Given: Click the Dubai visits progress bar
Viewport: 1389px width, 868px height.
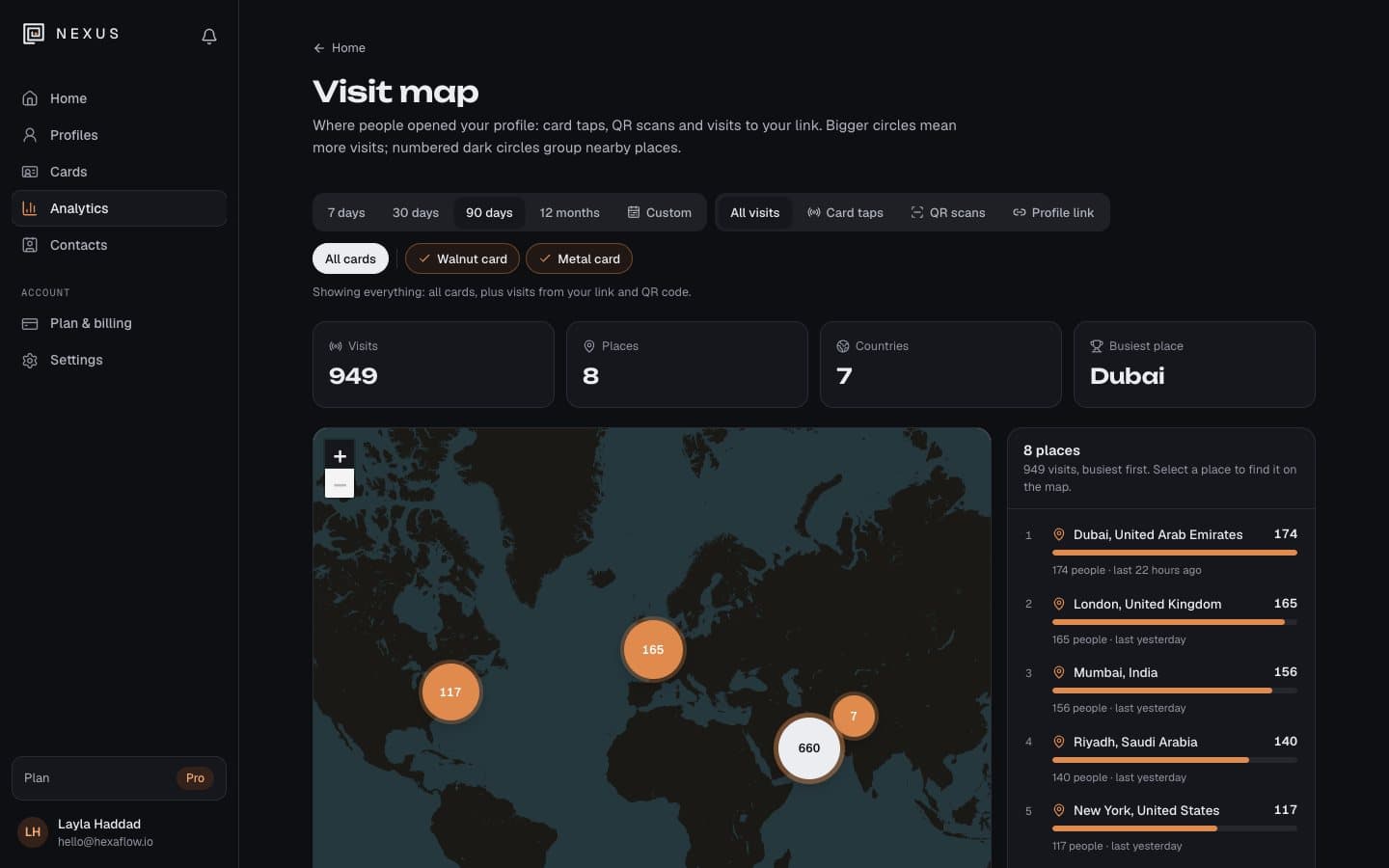Looking at the screenshot, I should tap(1175, 553).
